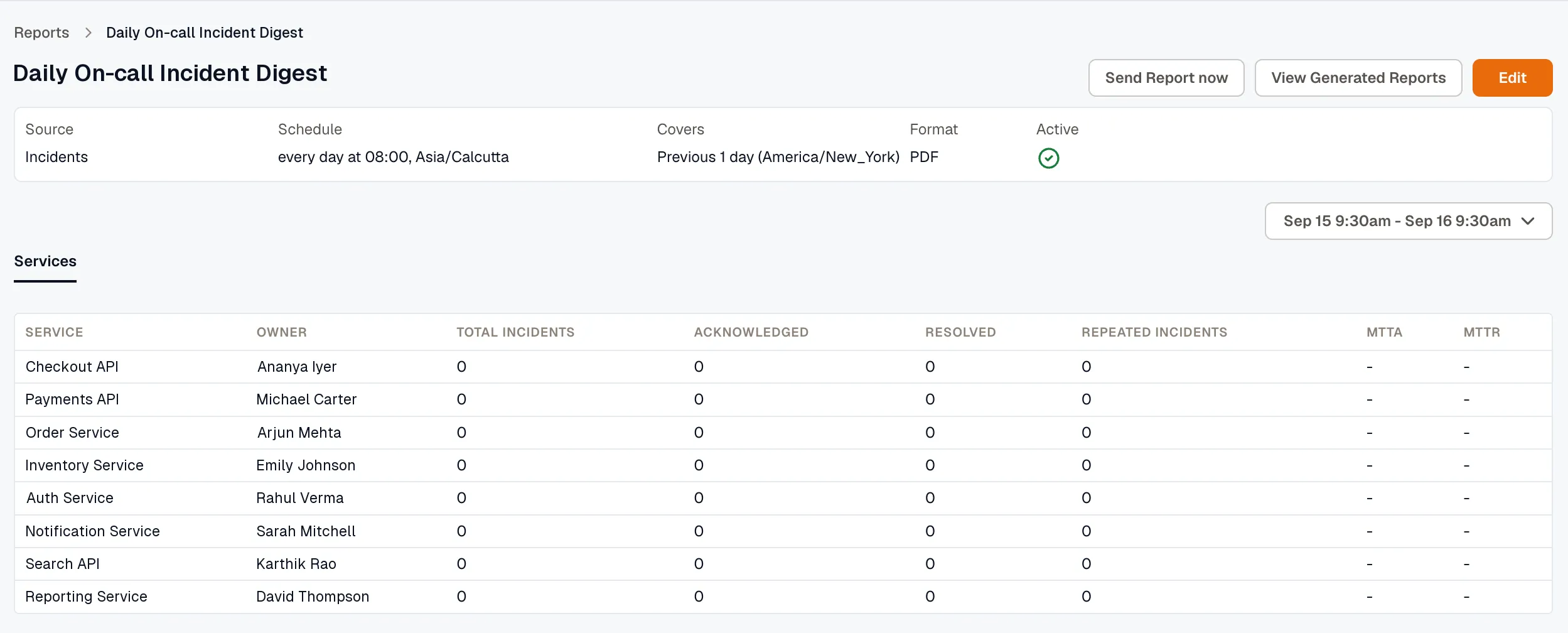Click the MTTA column header

click(1384, 332)
